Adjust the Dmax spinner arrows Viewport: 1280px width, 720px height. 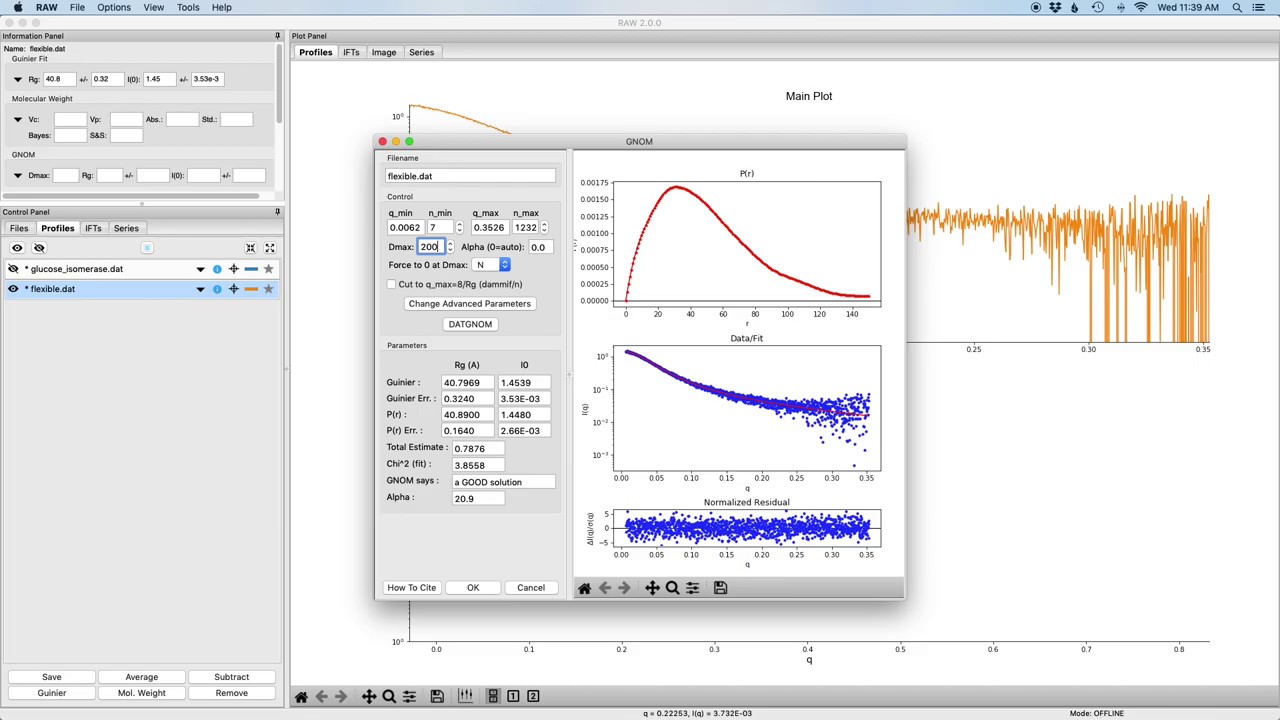449,247
